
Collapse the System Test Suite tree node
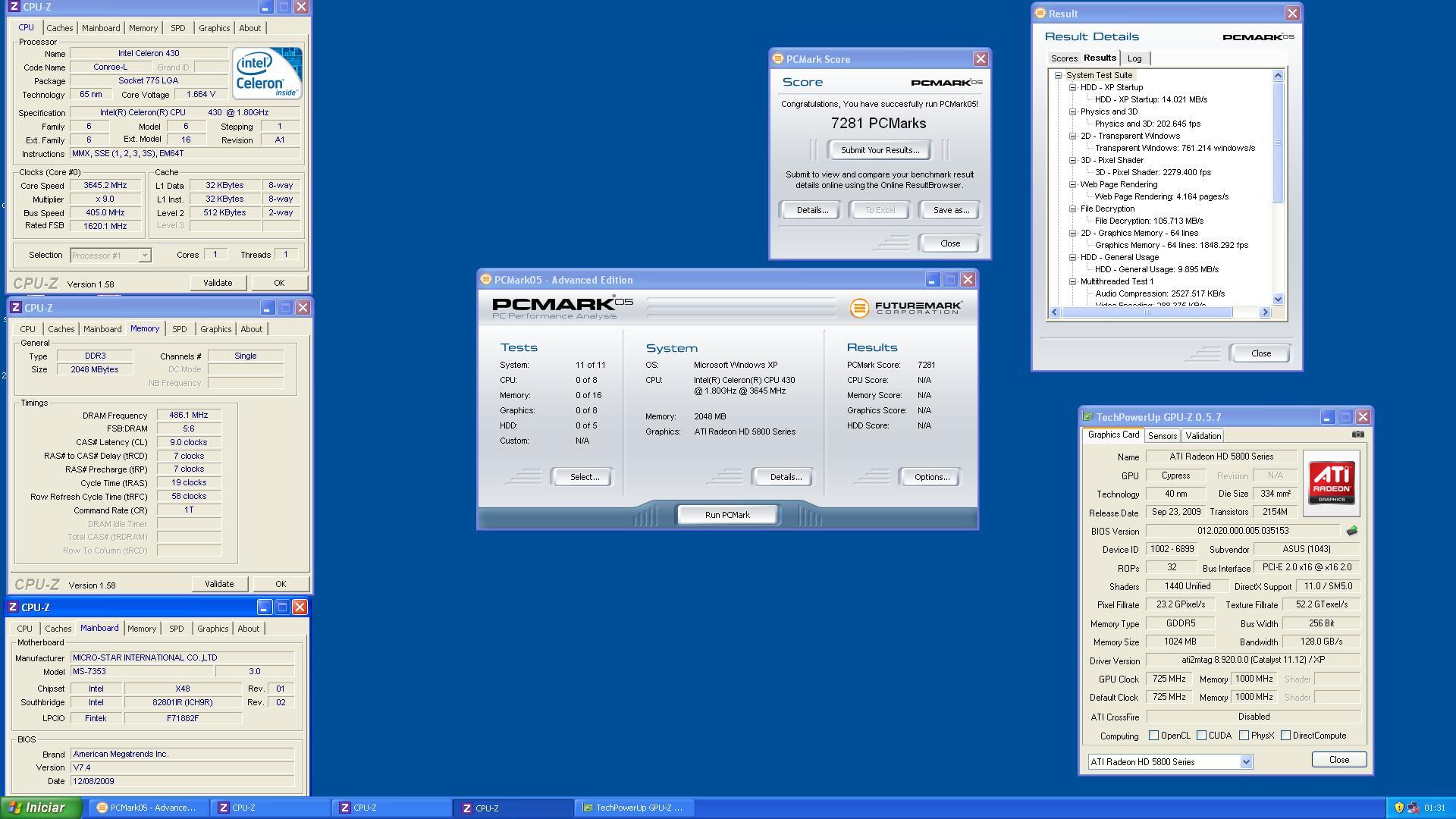1059,75
